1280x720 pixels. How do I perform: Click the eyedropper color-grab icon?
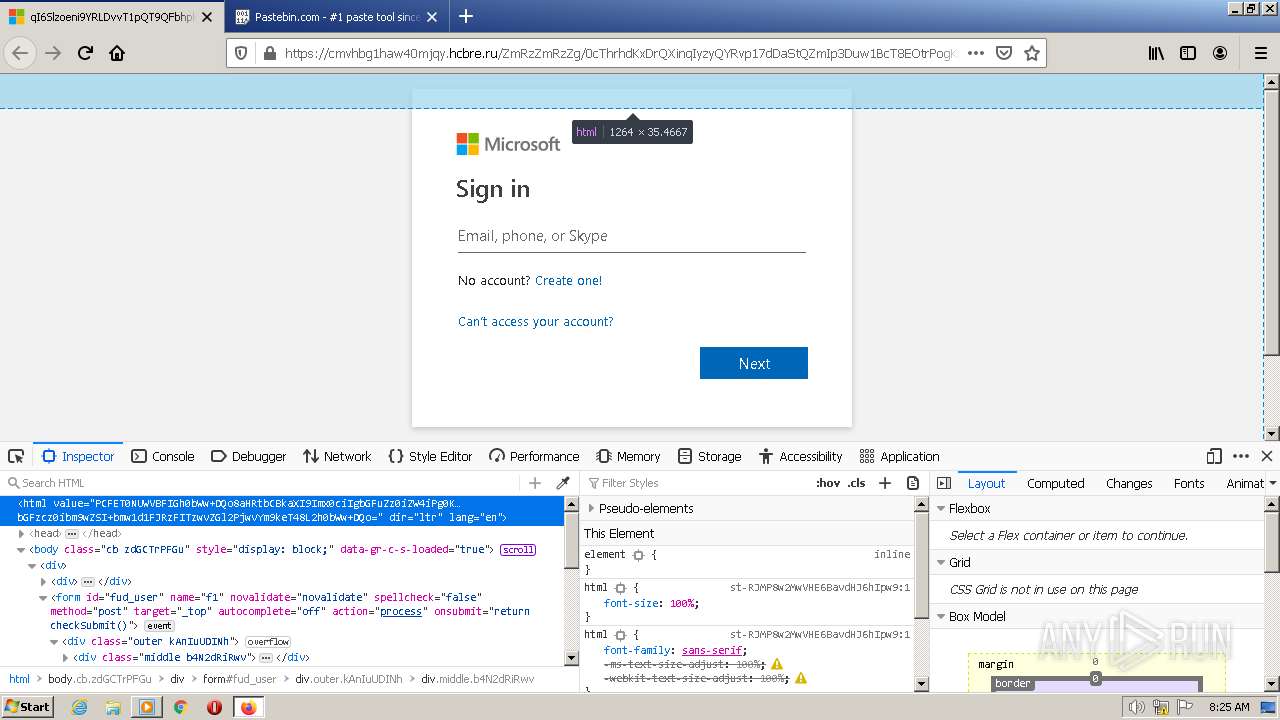point(563,483)
